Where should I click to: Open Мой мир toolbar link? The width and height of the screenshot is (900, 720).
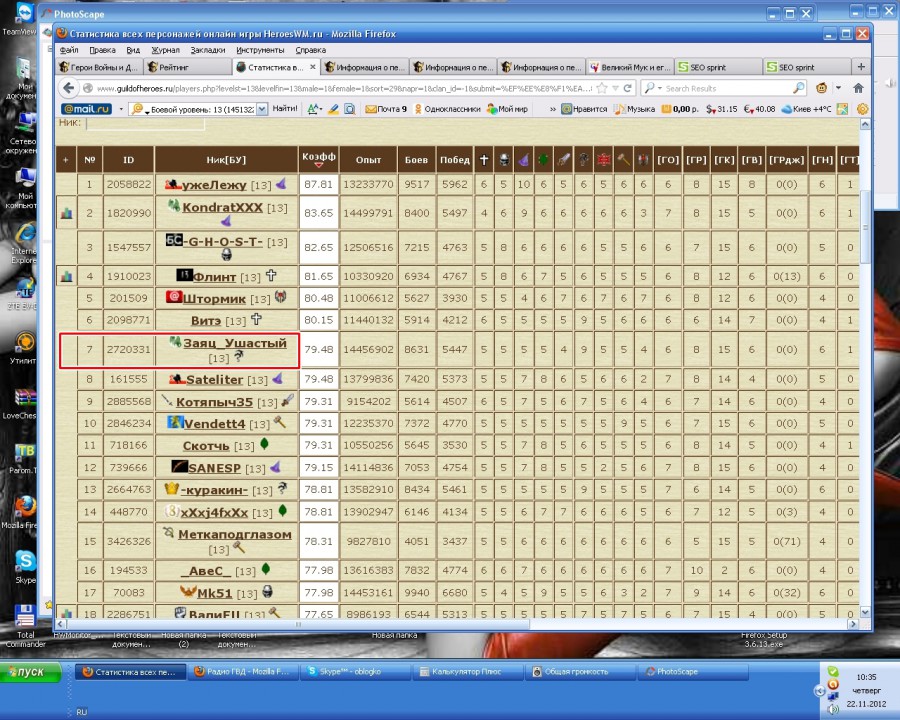(507, 109)
